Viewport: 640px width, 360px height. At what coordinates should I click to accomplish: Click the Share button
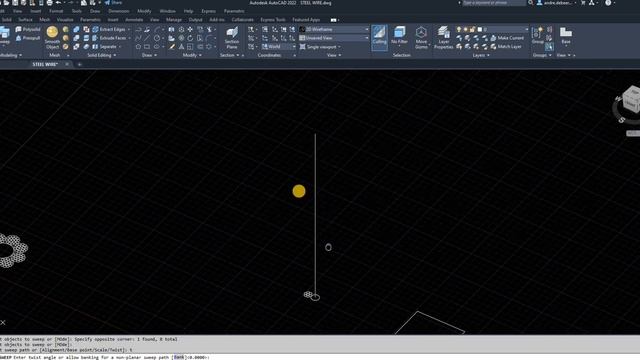[x=113, y=3]
